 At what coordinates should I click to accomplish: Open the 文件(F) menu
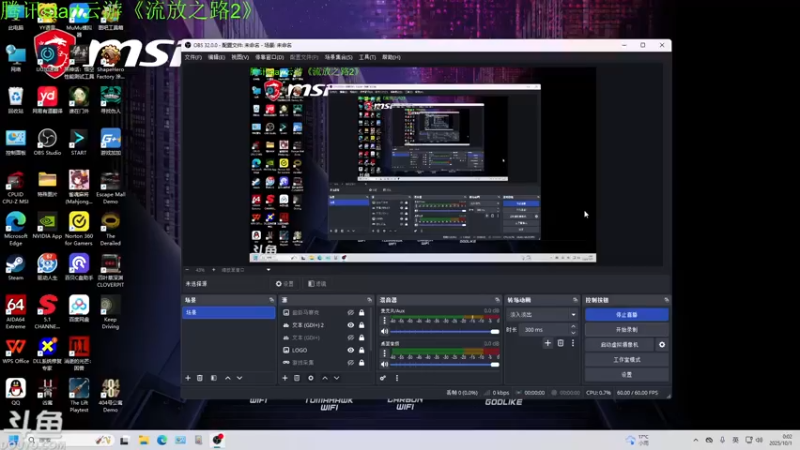coord(193,57)
